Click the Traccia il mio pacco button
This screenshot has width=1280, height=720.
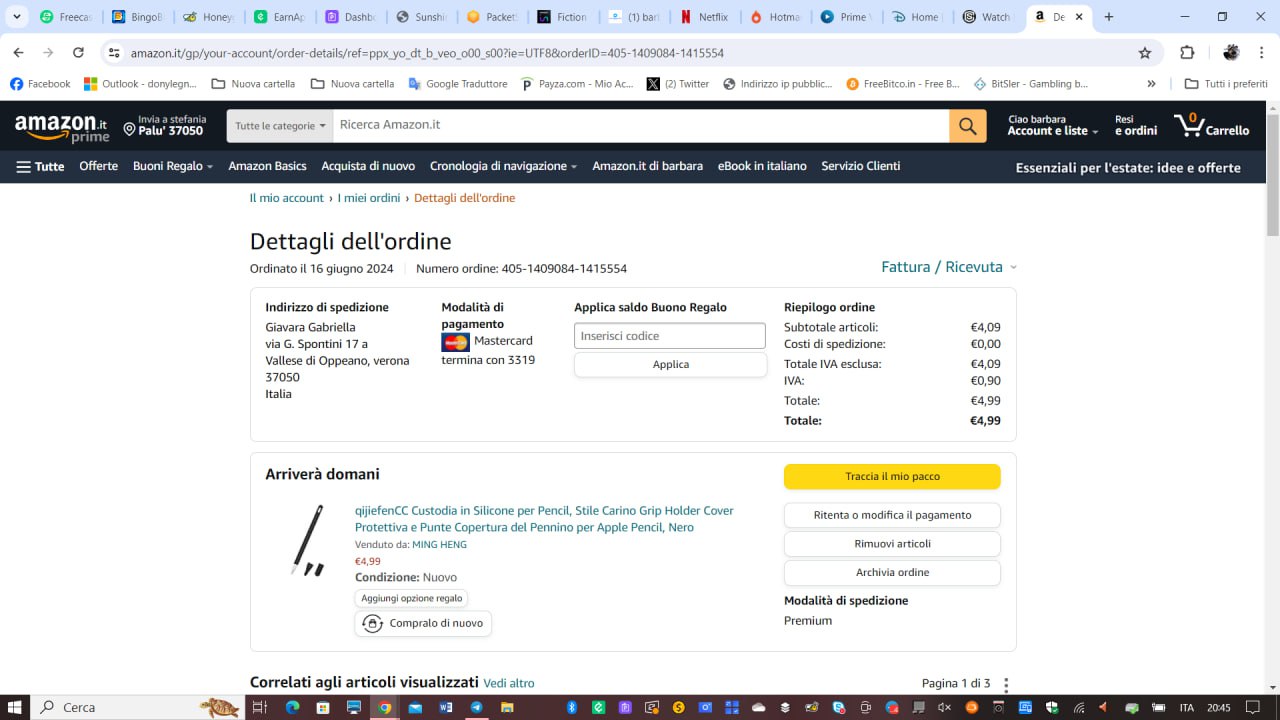(x=892, y=476)
